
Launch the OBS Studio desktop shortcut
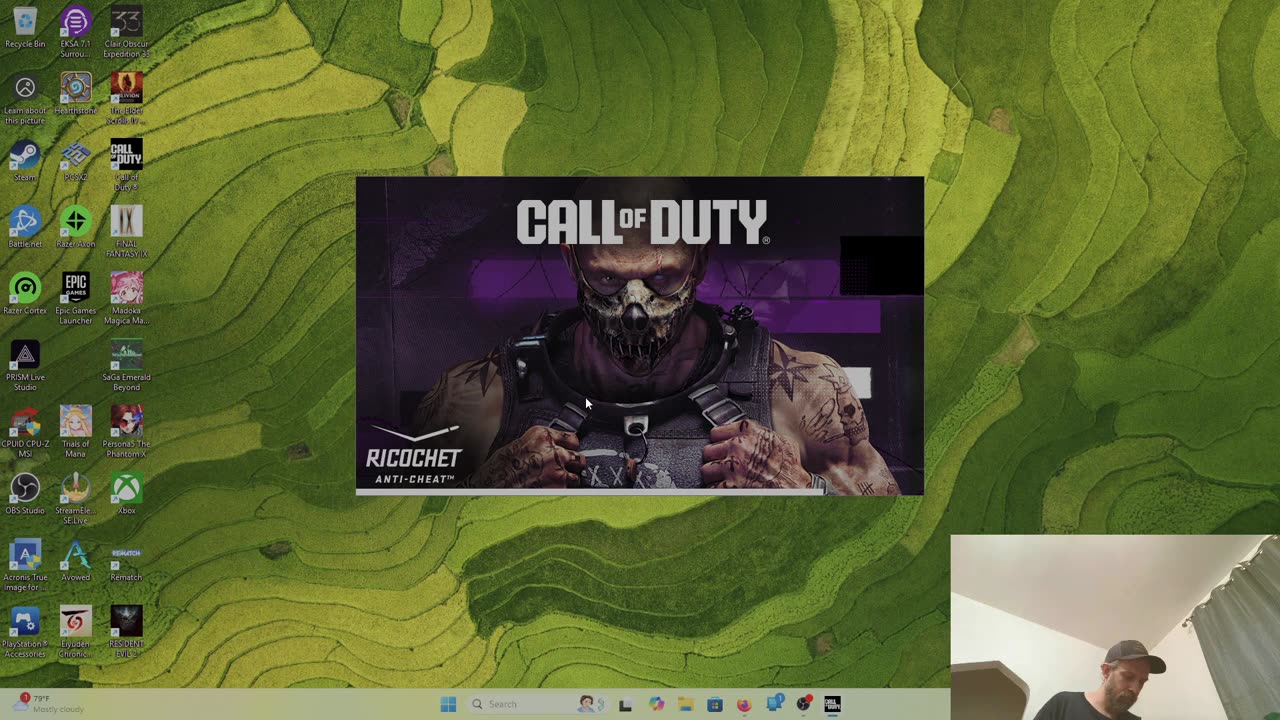click(25, 494)
